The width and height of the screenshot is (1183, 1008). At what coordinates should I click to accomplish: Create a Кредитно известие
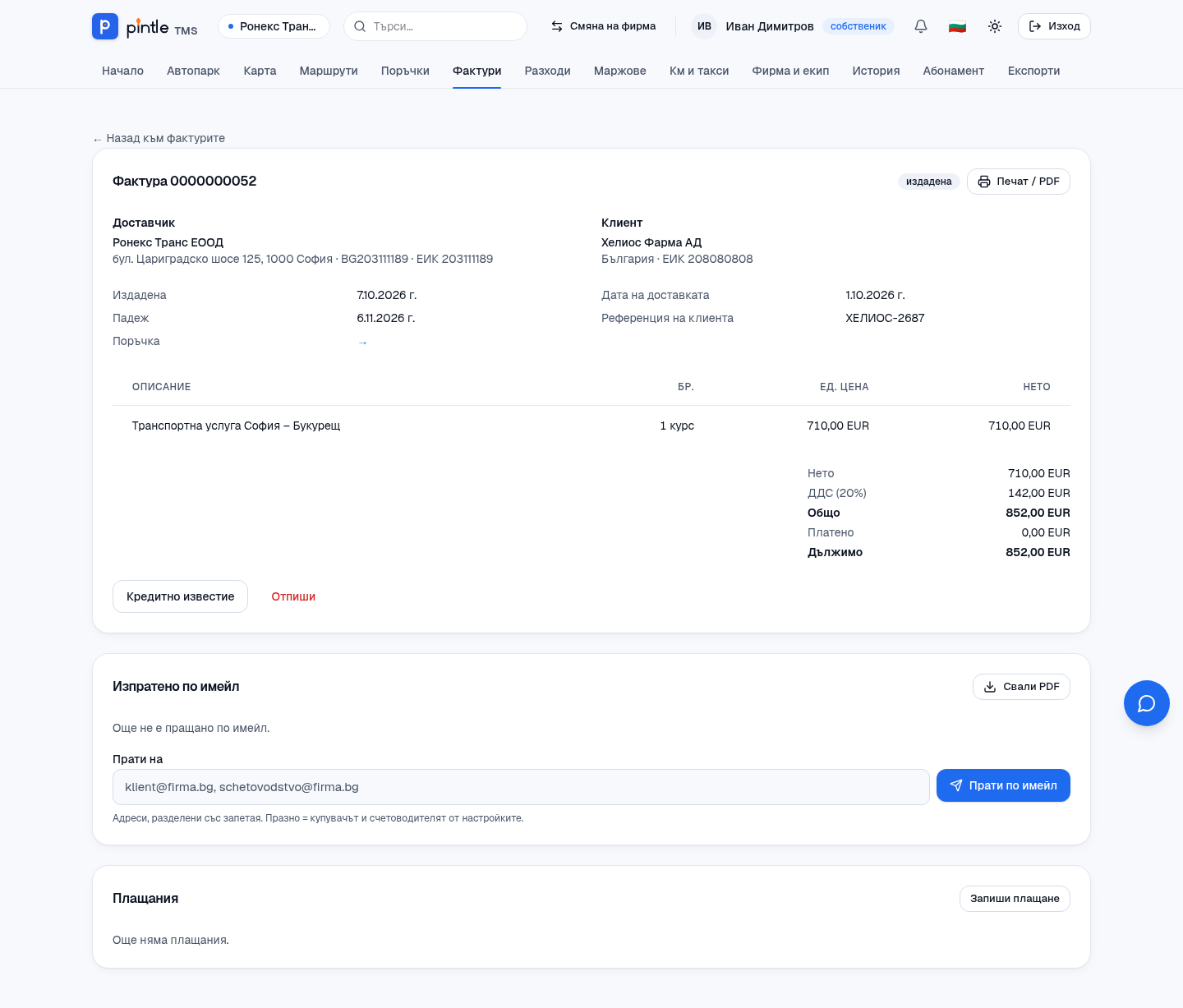coord(180,596)
